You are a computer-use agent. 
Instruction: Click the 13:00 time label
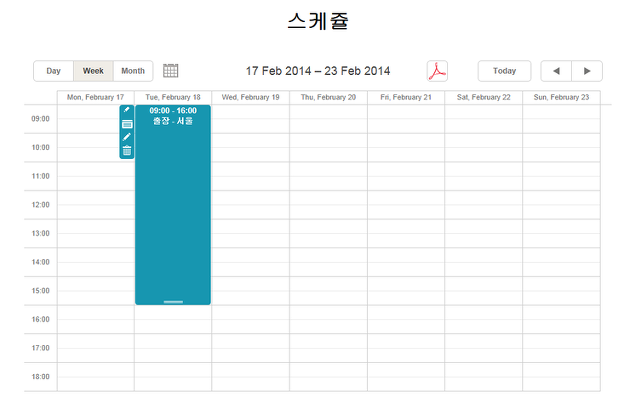coord(41,233)
